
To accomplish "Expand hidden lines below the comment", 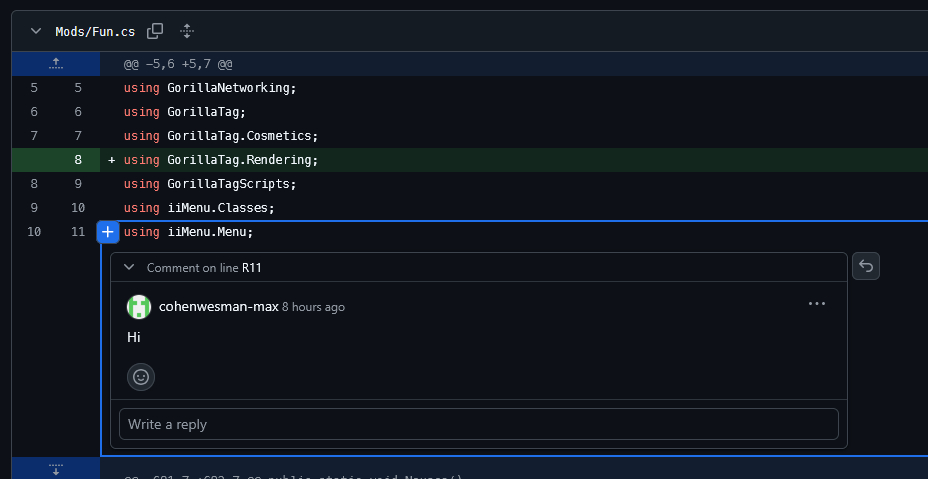I will point(56,468).
